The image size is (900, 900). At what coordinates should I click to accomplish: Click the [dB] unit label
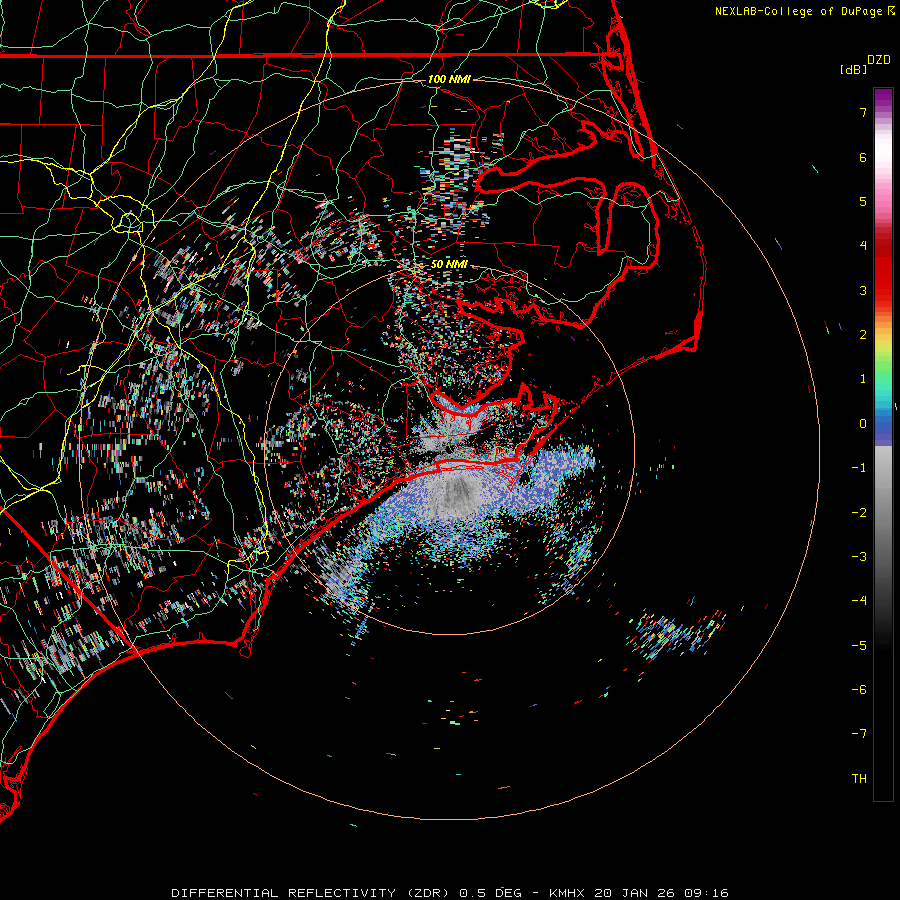853,70
